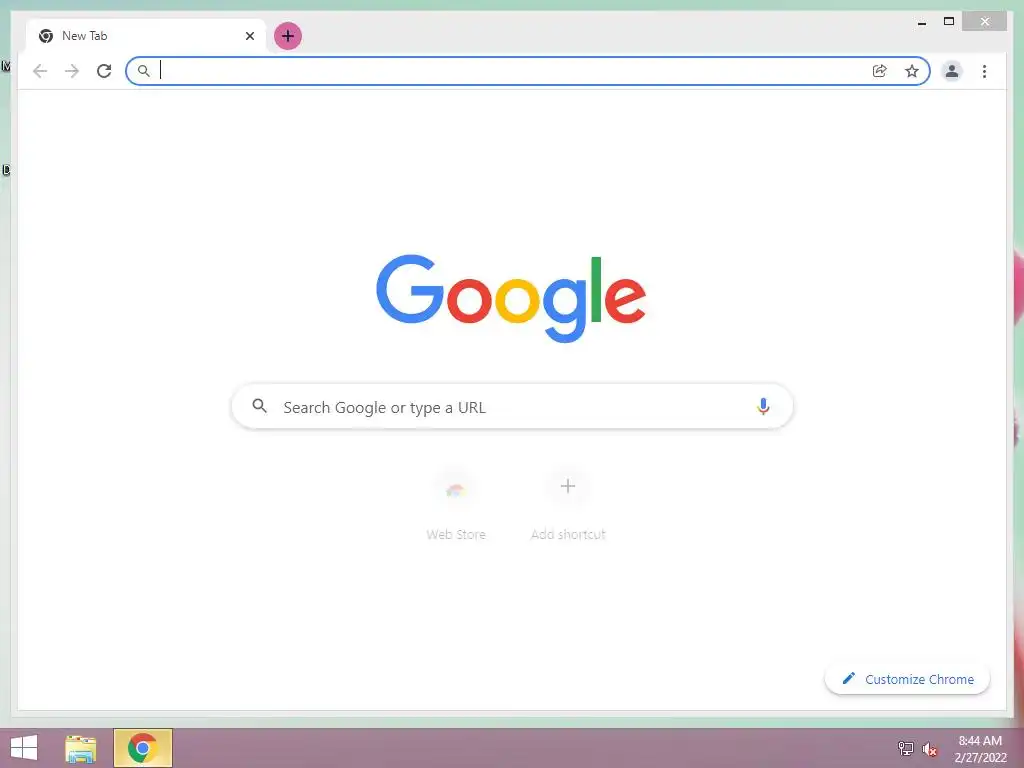1024x768 pixels.
Task: Minimize the Chrome window
Action: [921, 23]
